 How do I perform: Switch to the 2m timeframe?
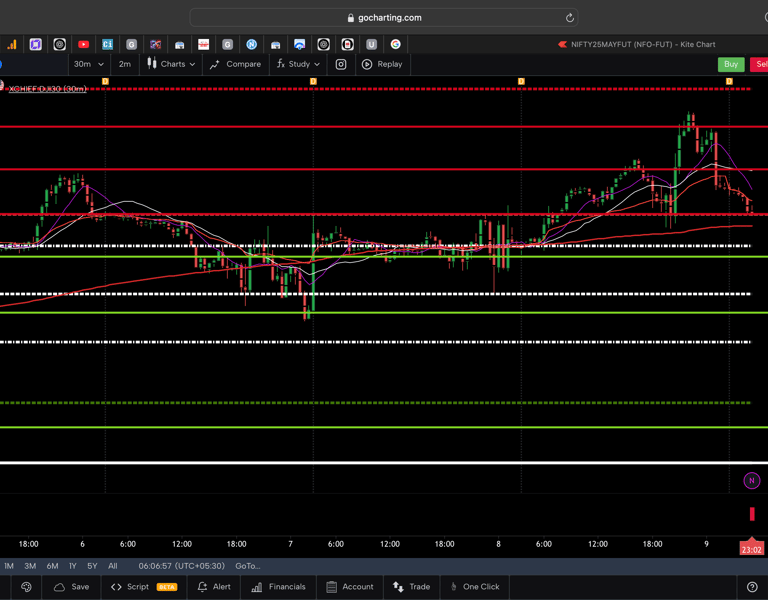click(124, 64)
